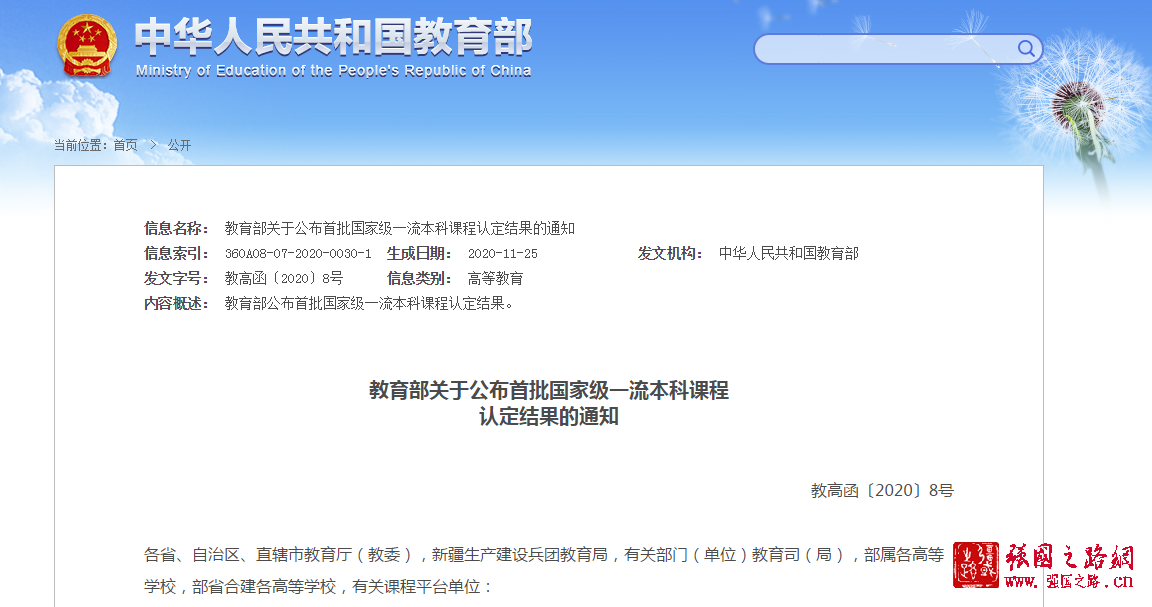Click the magnifier search icon

tap(1026, 49)
